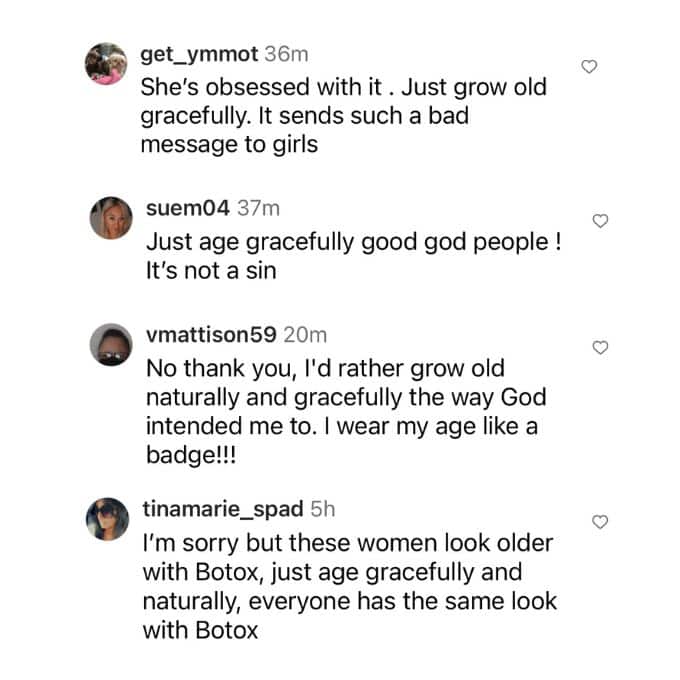View vmattison59's profile avatar
680x680 pixels.
[x=110, y=344]
